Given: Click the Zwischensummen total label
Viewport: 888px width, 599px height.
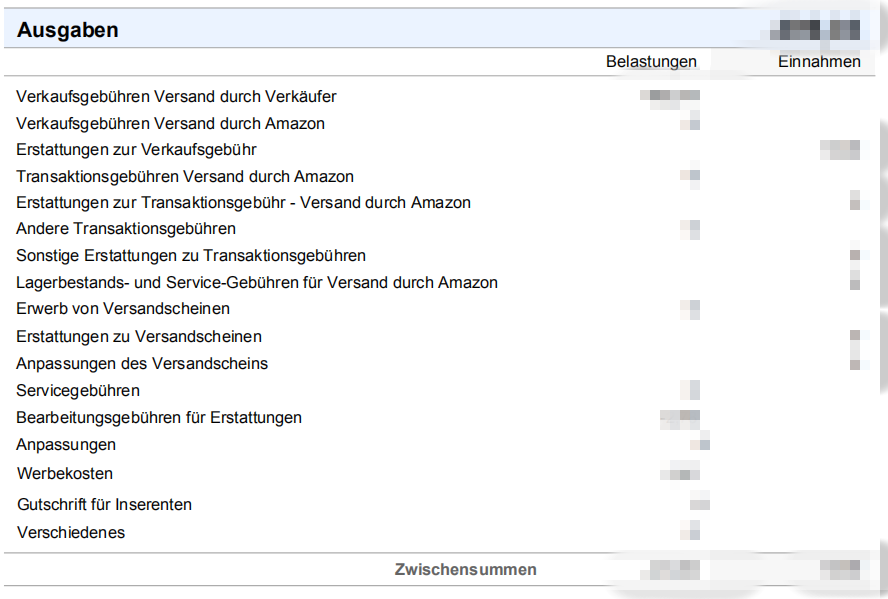Looking at the screenshot, I should (465, 570).
